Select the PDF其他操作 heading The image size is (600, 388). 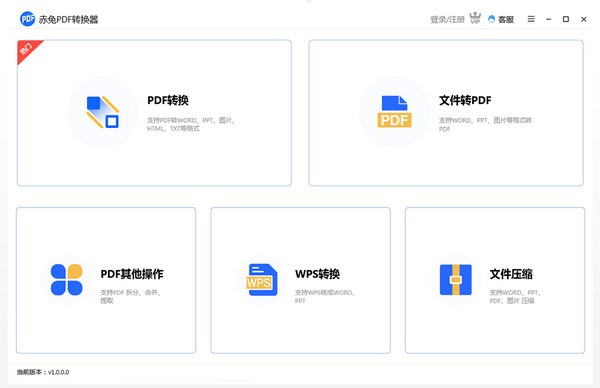[x=132, y=274]
